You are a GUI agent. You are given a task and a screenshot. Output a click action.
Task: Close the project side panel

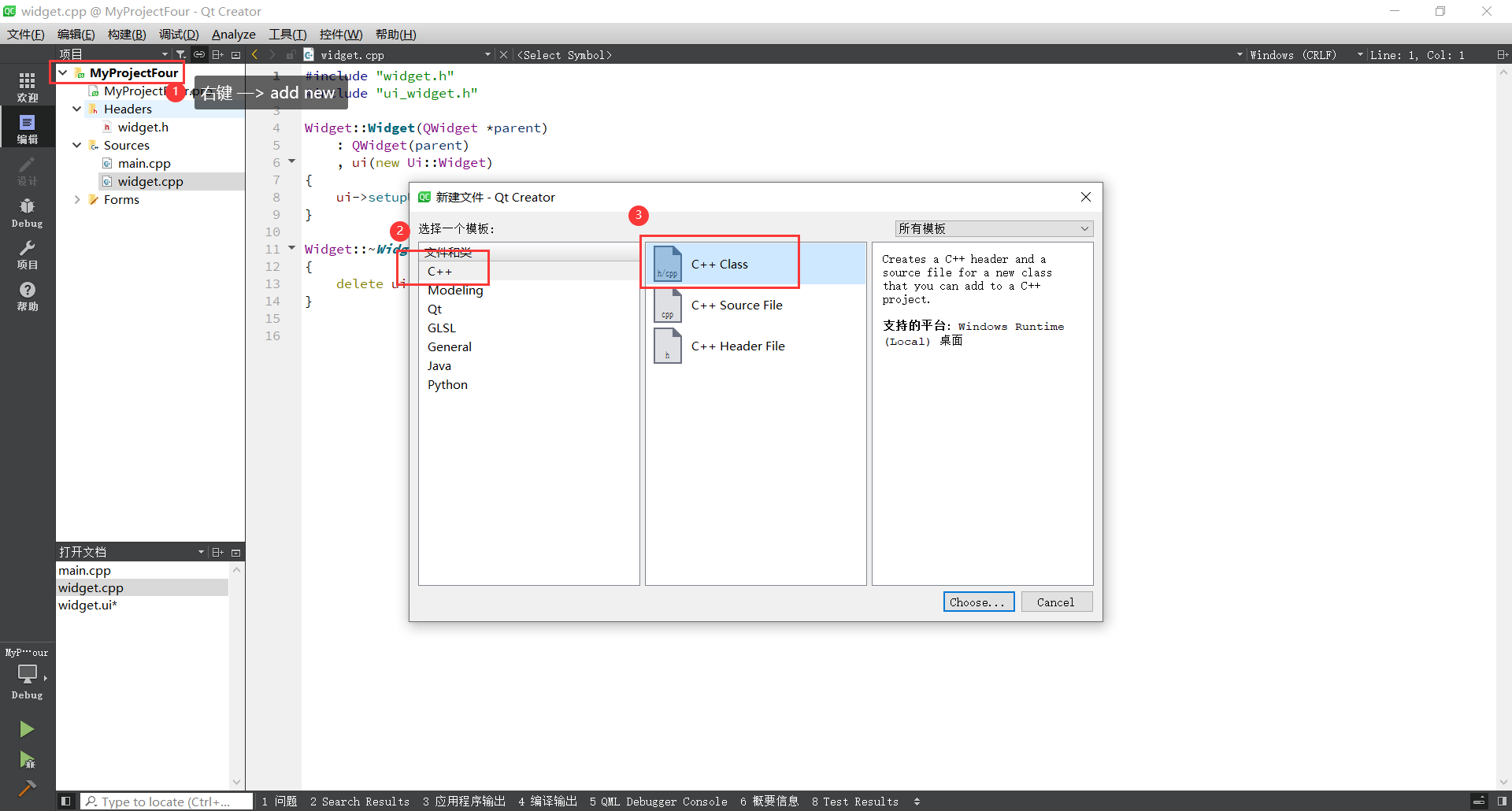235,55
